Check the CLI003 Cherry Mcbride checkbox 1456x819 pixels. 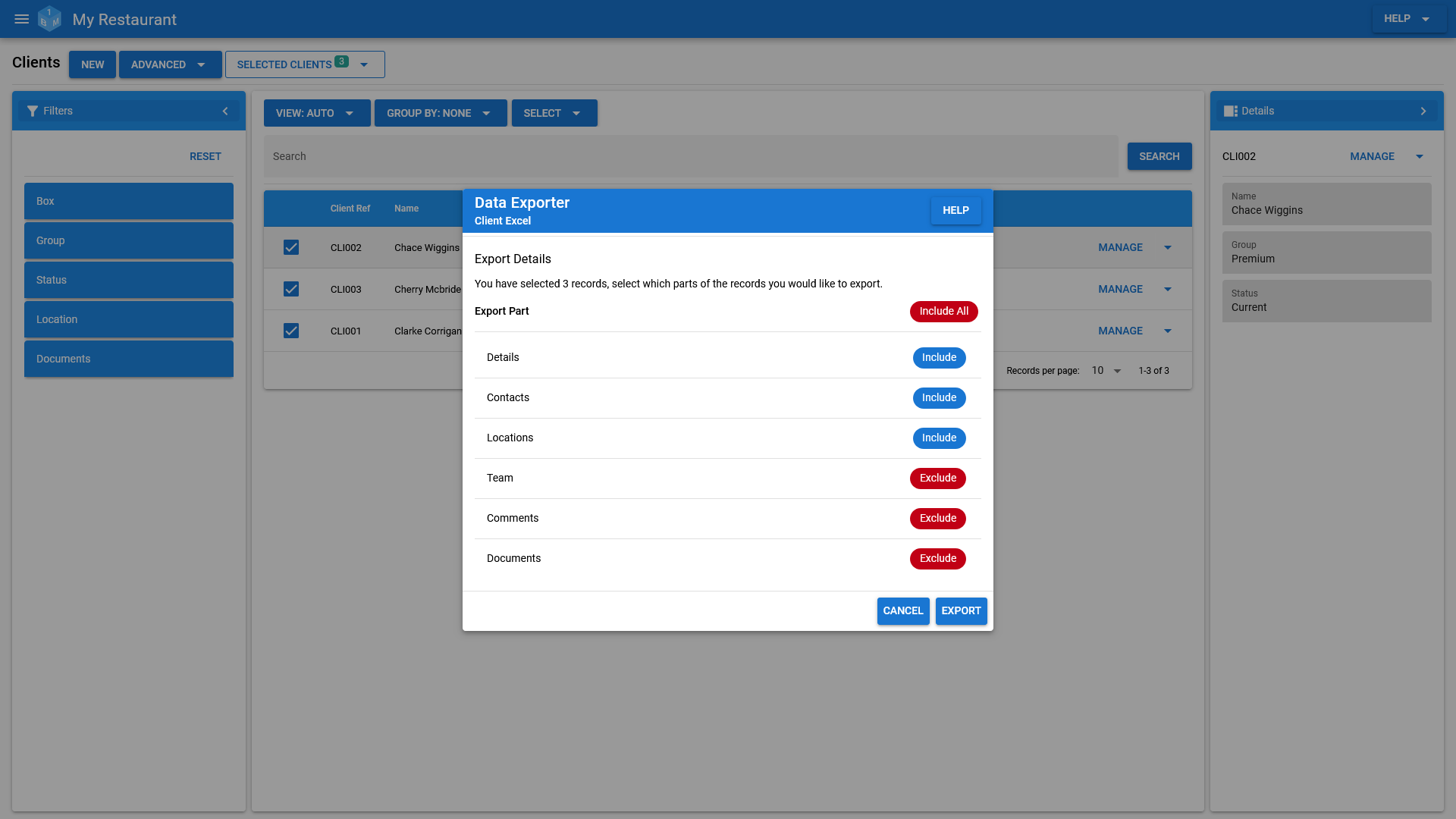coord(291,289)
